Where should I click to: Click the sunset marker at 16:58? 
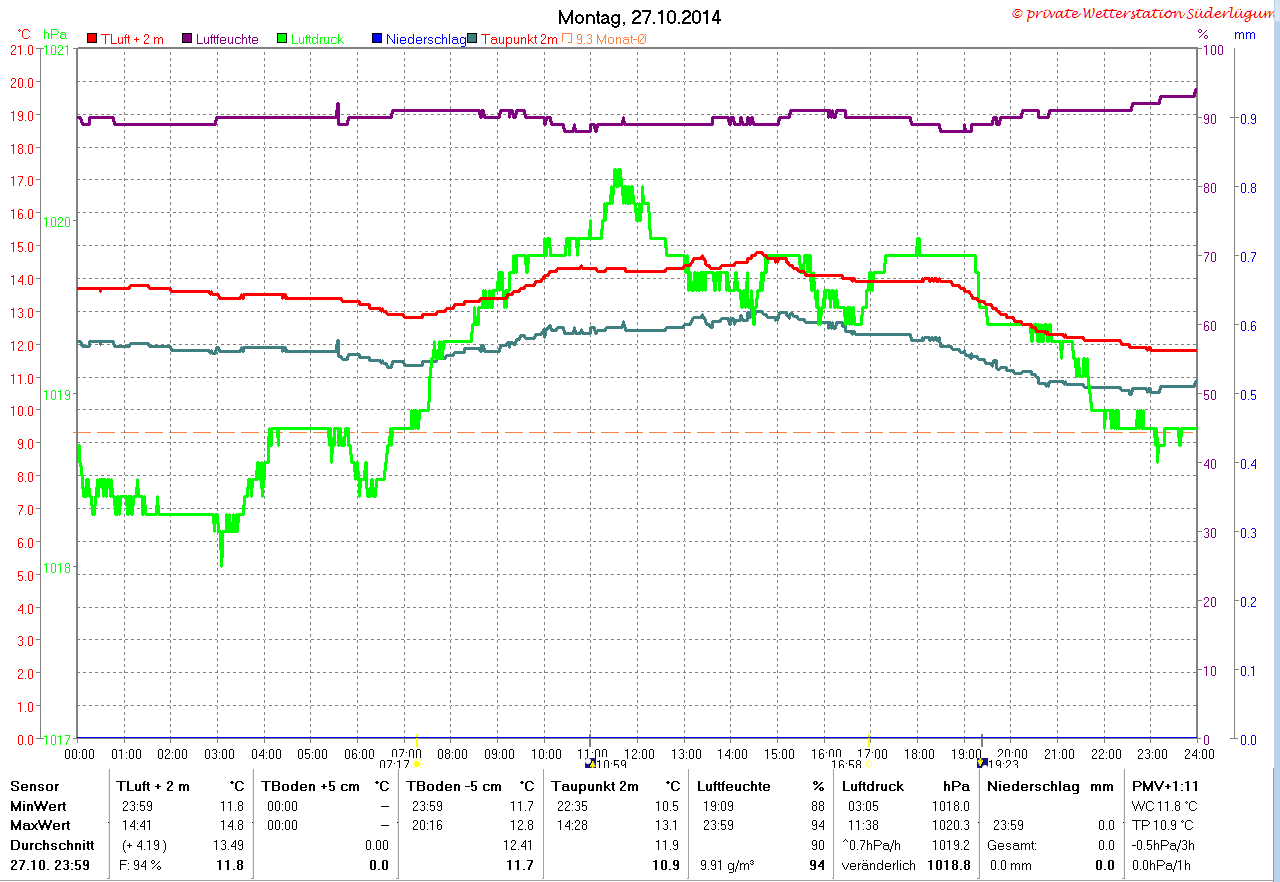(868, 764)
